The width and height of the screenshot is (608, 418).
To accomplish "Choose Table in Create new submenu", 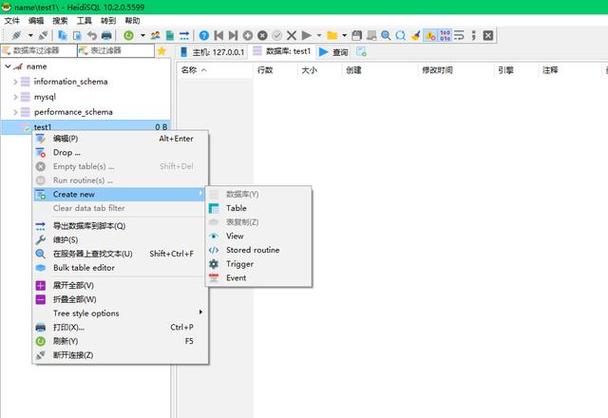I will [x=259, y=208].
